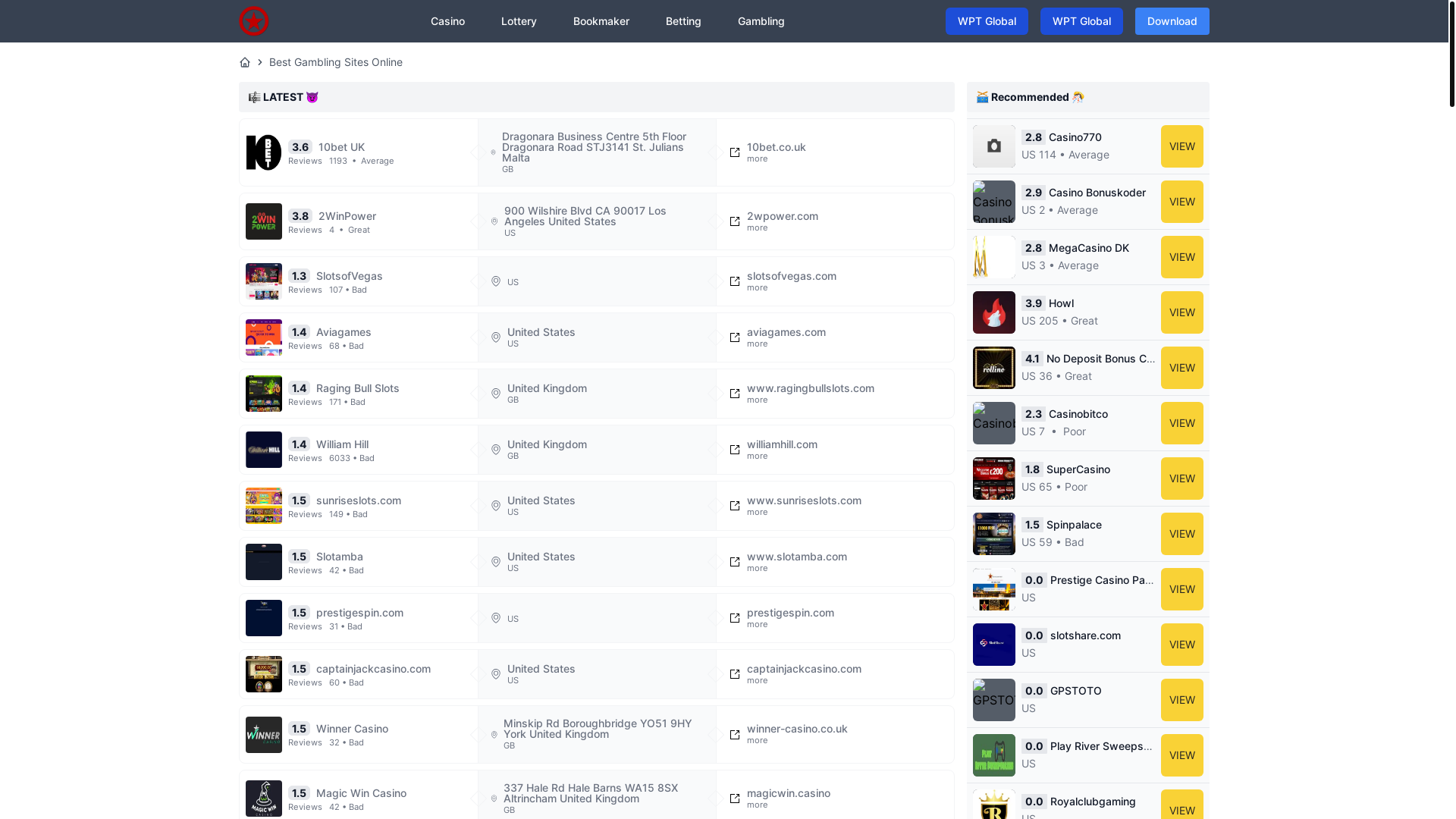
Task: Click external link icon beside williamhill.com
Action: (x=735, y=450)
